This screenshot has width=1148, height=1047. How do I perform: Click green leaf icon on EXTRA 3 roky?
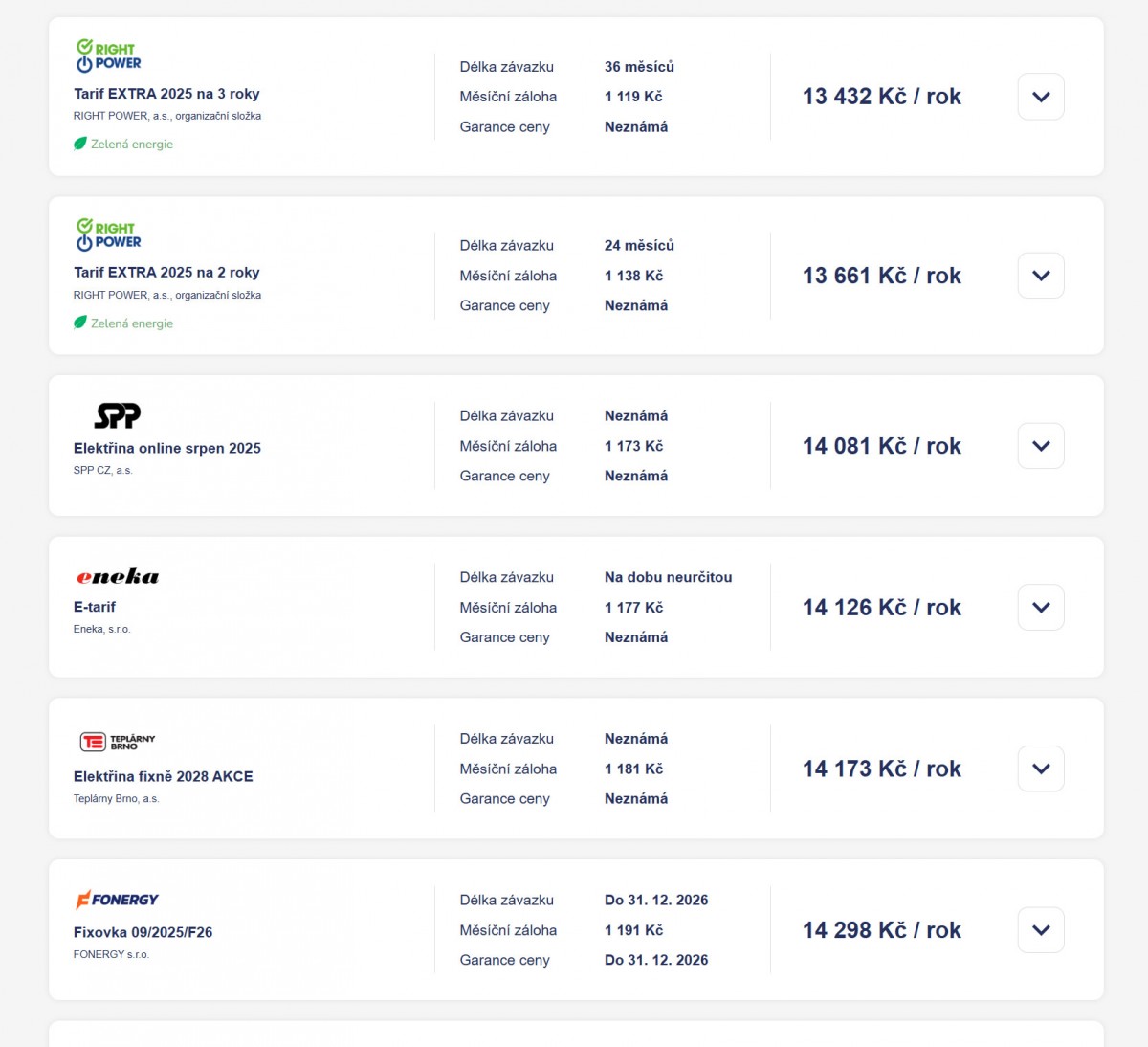(80, 144)
